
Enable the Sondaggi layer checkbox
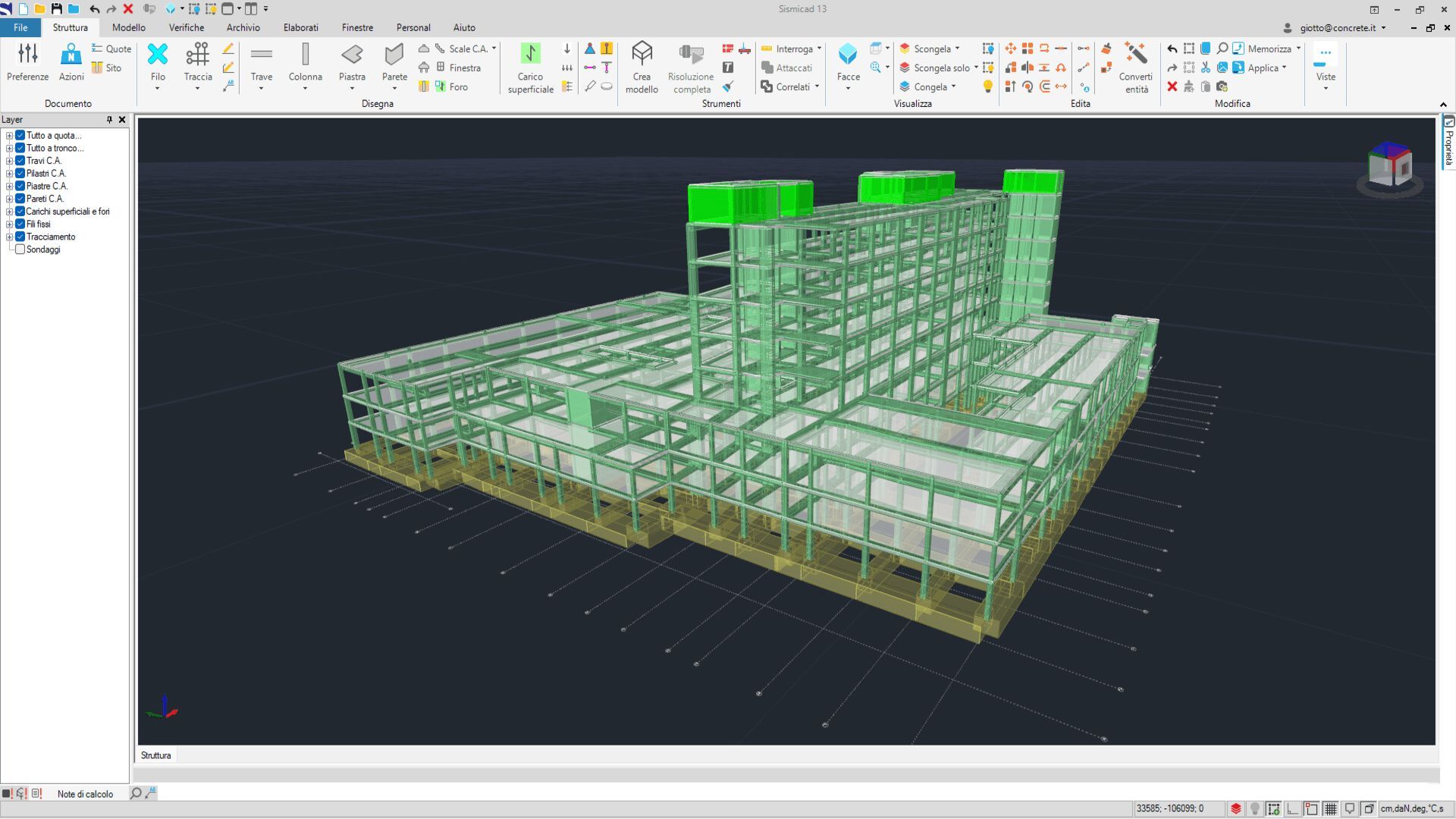click(x=20, y=249)
